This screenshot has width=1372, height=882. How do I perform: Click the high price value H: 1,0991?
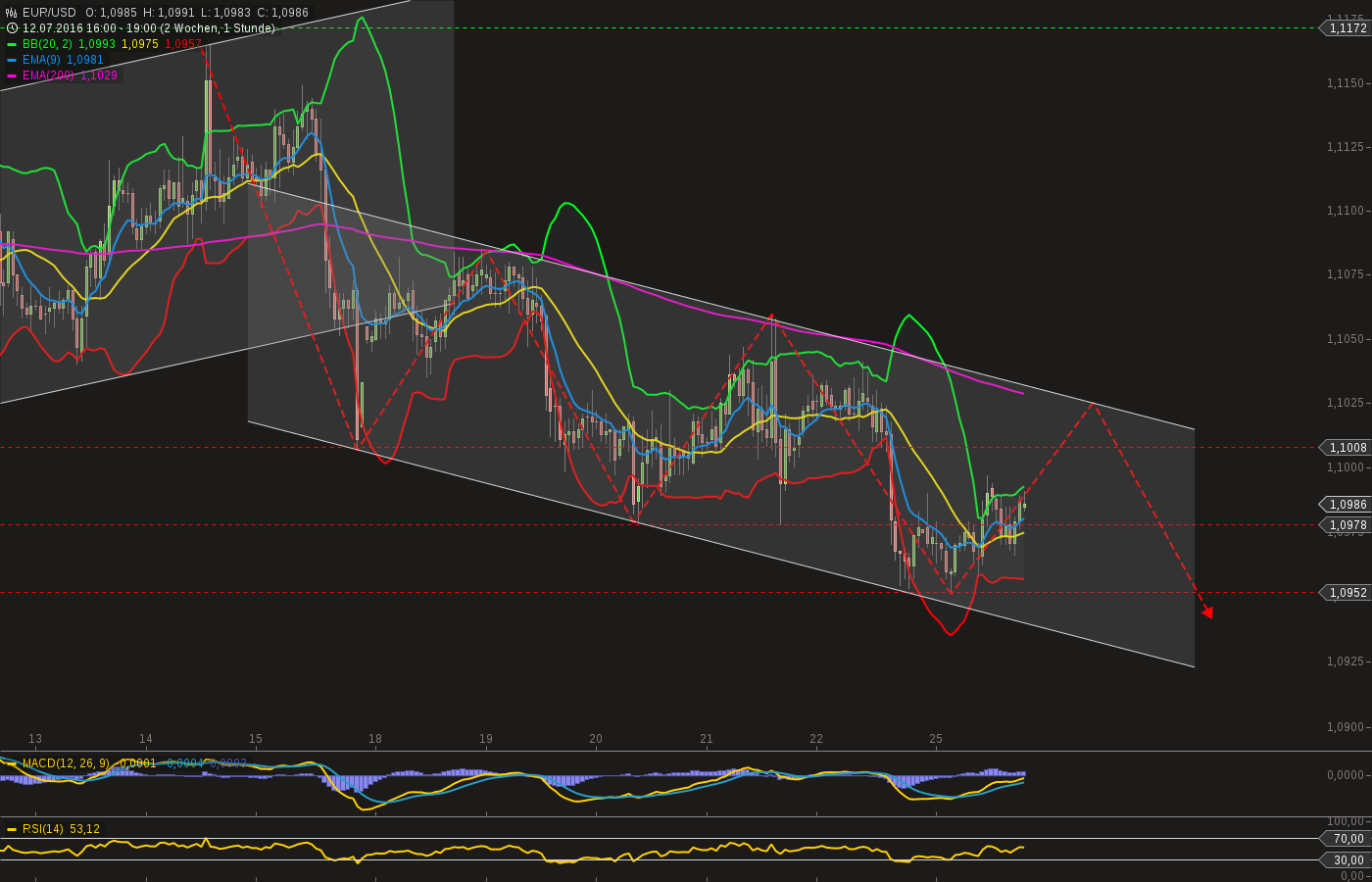(169, 13)
